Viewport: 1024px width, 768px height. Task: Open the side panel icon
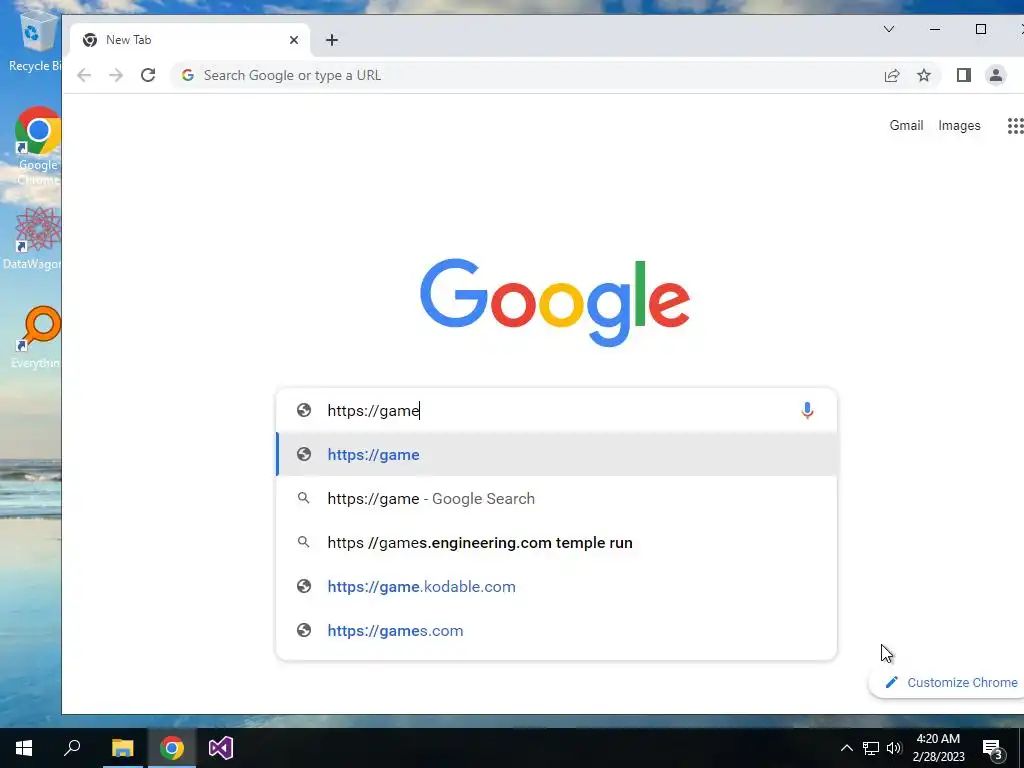click(964, 75)
